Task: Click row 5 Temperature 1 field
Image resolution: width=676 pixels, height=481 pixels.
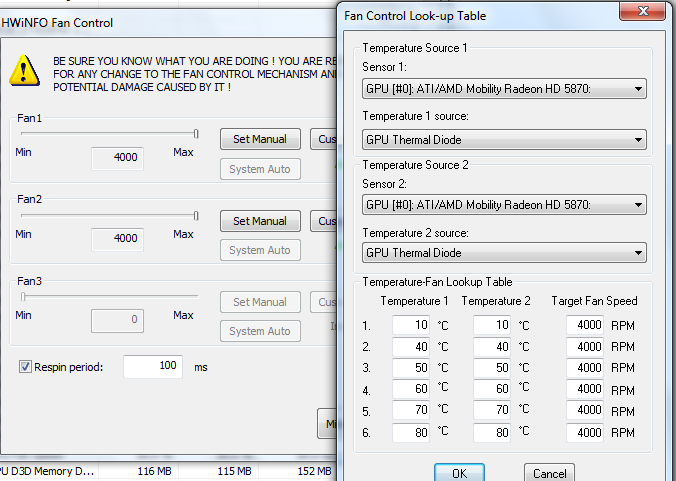Action: click(410, 409)
